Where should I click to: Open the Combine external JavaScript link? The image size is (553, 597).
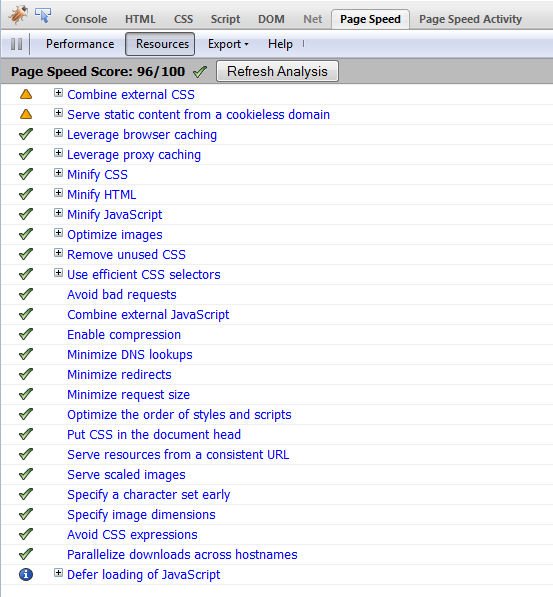click(148, 315)
